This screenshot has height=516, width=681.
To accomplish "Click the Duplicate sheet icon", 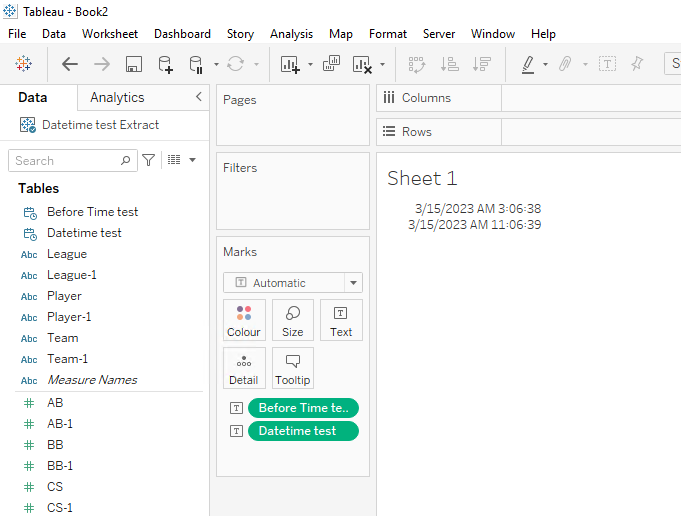I will pyautogui.click(x=332, y=64).
